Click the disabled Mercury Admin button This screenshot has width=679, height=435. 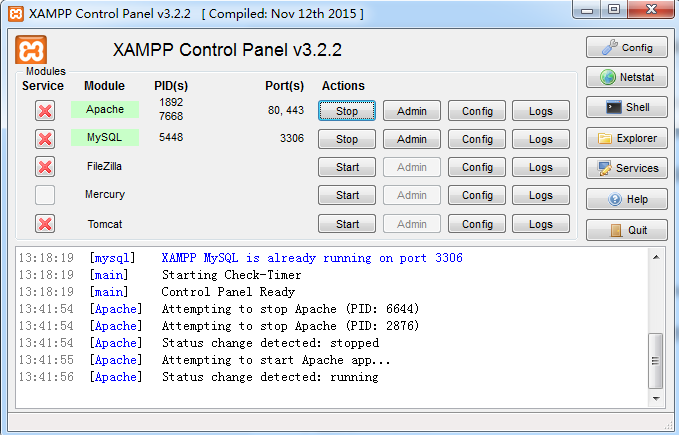(412, 195)
